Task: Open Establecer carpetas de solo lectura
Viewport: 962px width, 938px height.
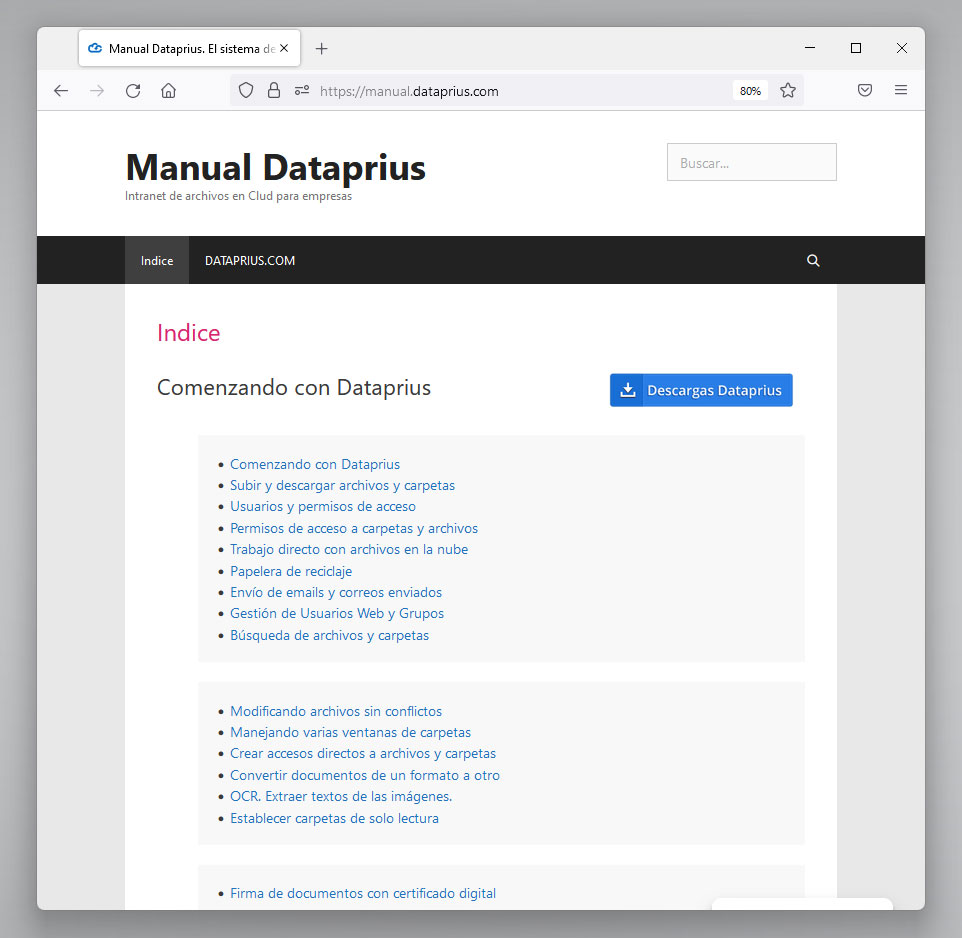Action: click(334, 818)
